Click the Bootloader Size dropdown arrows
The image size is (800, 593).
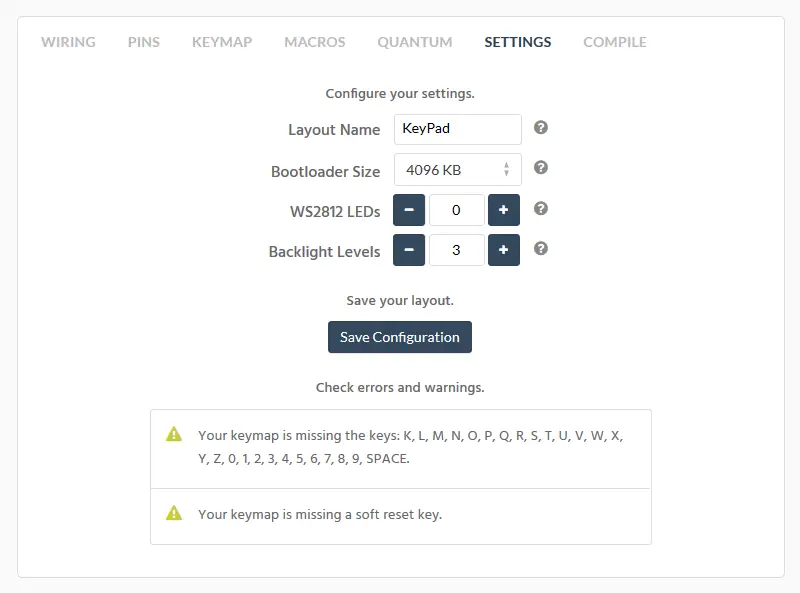pyautogui.click(x=506, y=169)
